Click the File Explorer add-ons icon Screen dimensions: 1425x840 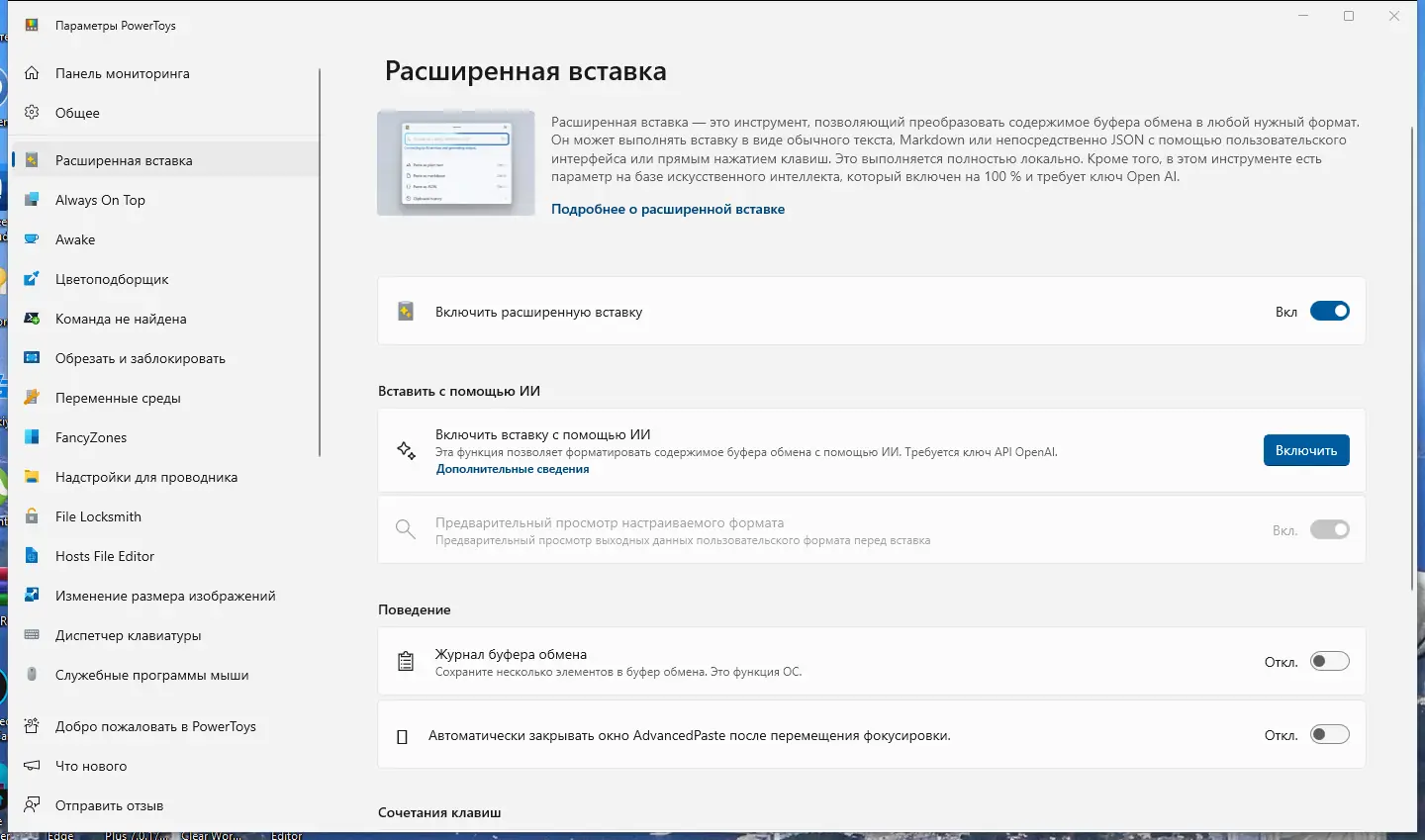32,477
